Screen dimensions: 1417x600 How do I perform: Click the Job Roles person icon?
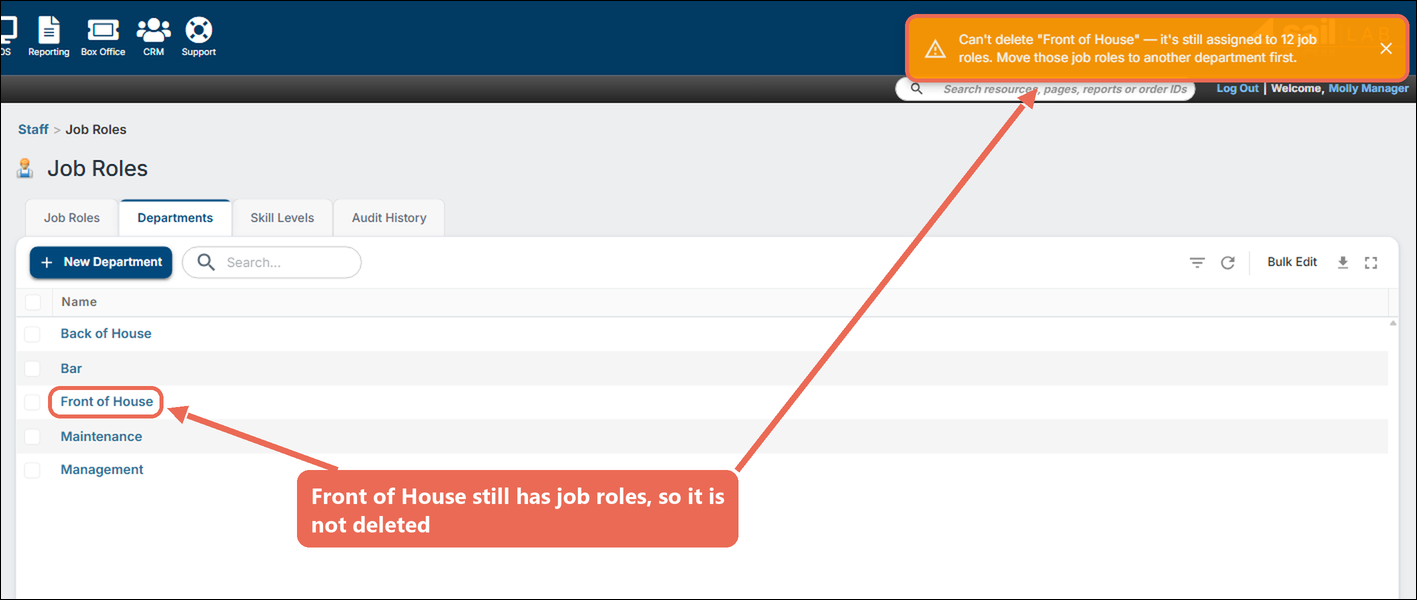click(26, 168)
